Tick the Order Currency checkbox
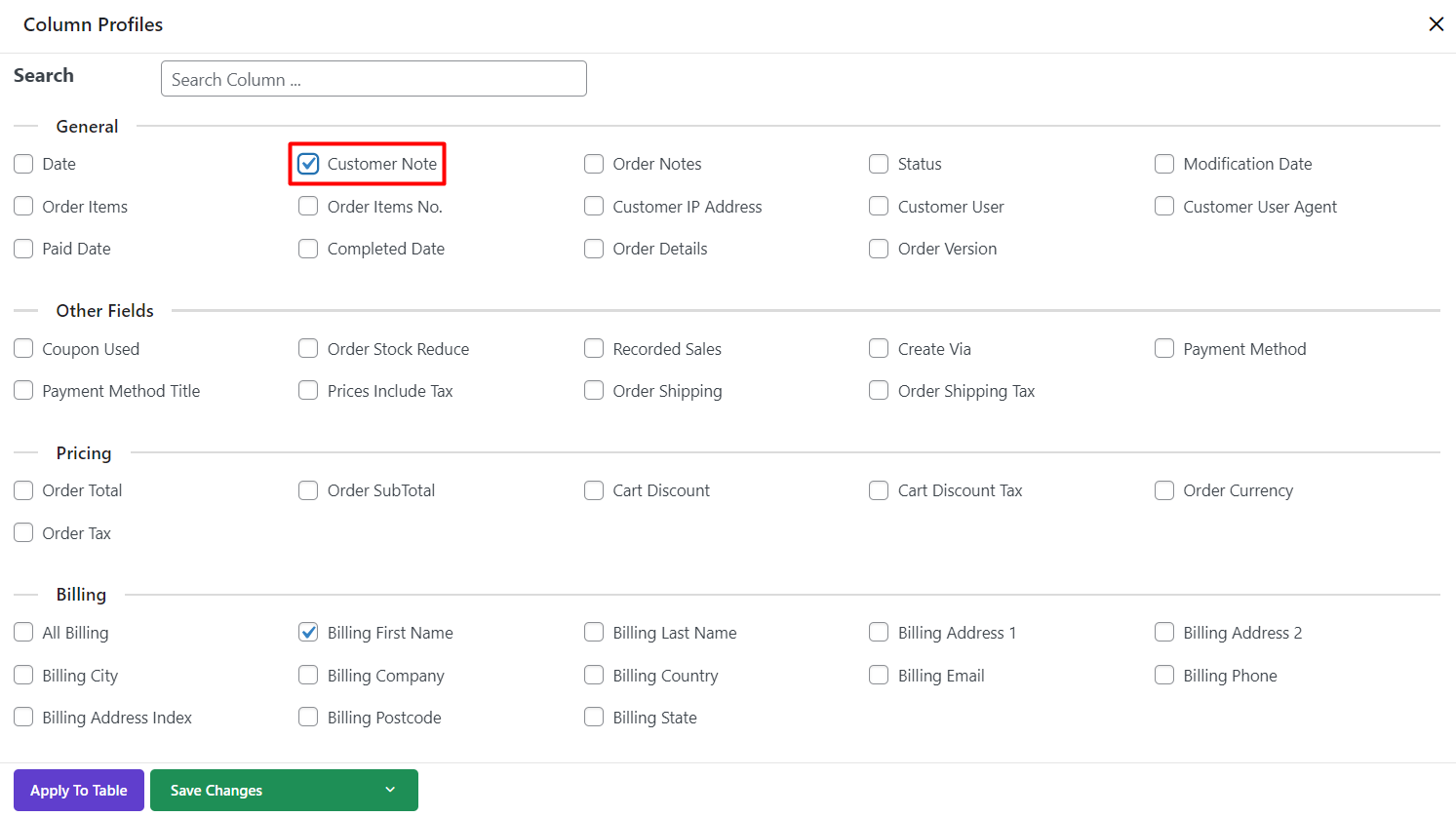 coord(1164,490)
